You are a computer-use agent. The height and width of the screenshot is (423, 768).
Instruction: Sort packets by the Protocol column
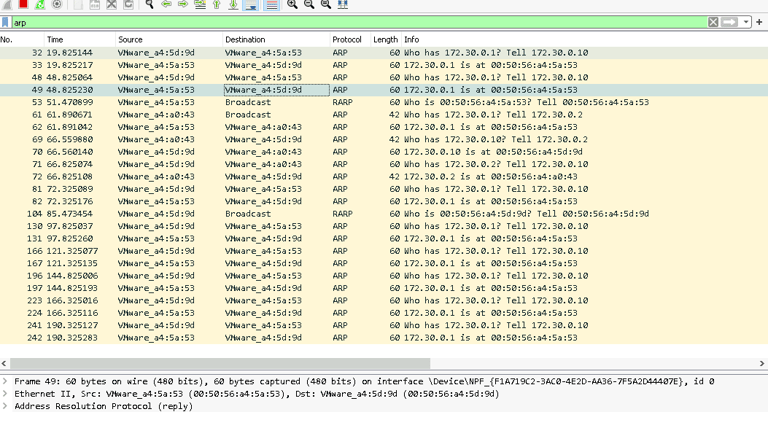coord(350,40)
